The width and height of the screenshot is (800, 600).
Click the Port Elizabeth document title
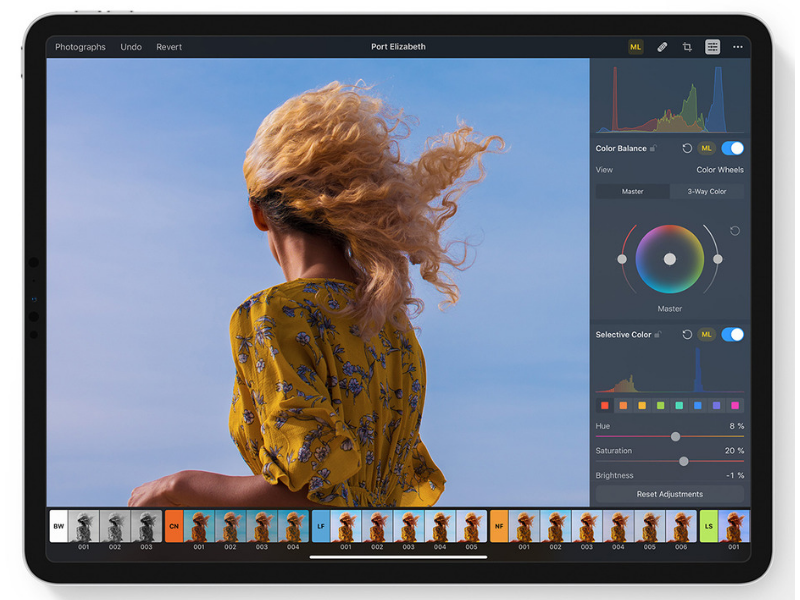point(398,46)
